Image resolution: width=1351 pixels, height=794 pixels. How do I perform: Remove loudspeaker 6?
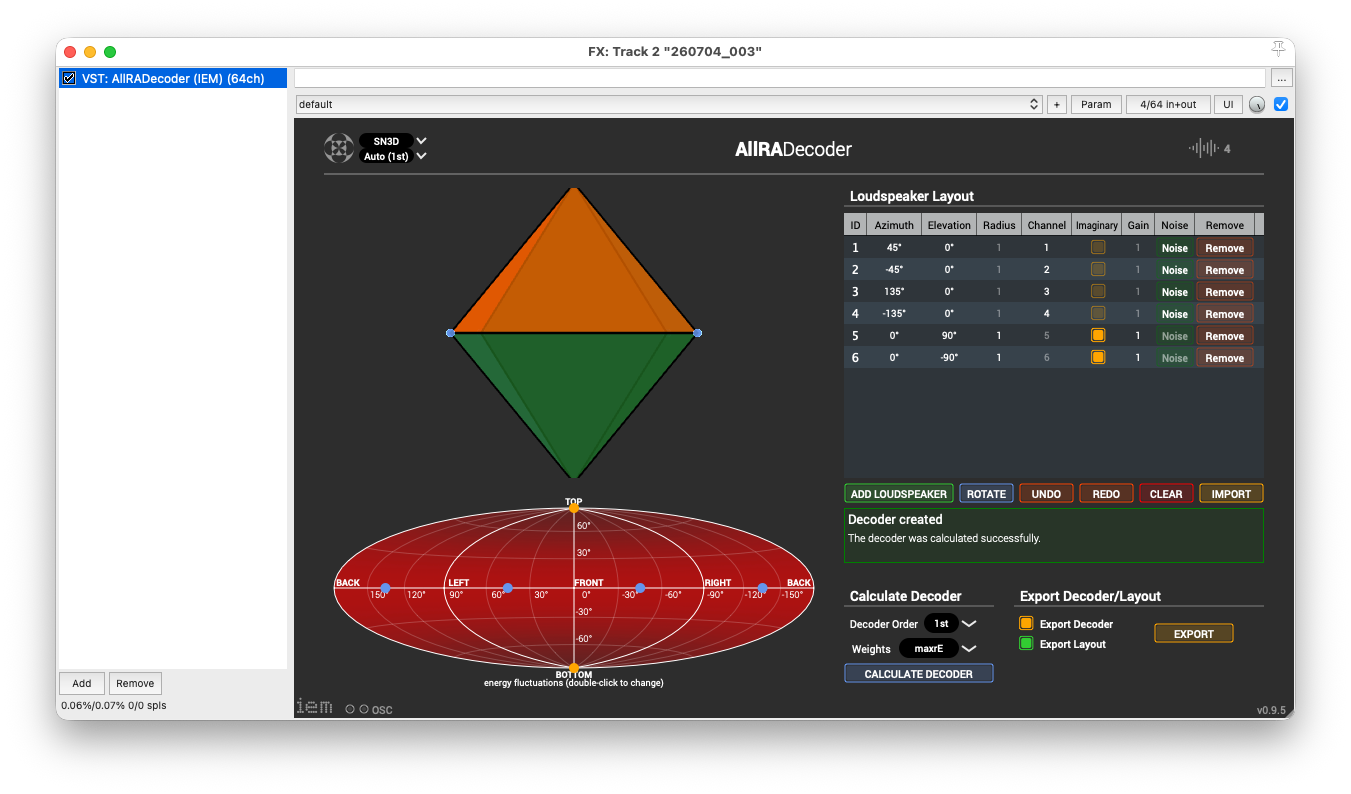pos(1225,358)
